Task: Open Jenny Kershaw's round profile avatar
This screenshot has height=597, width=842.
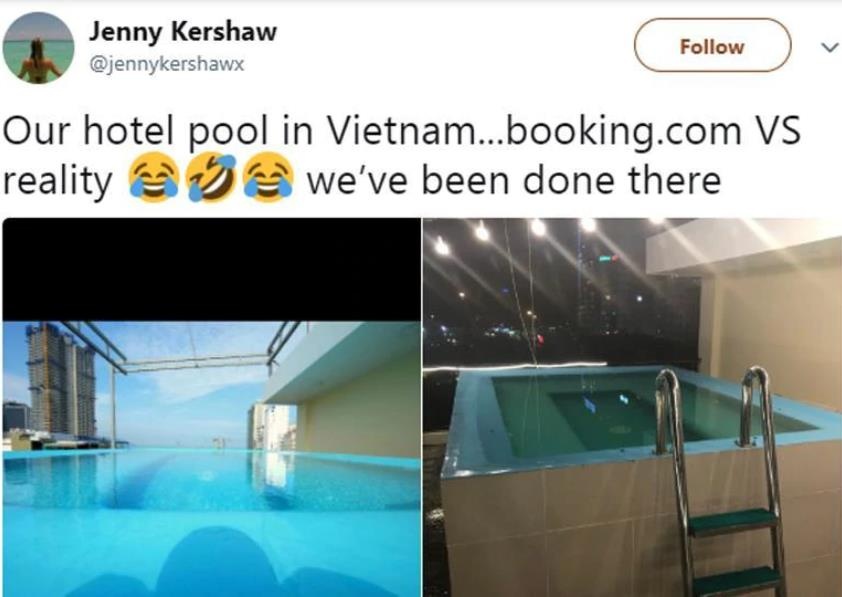Action: [38, 48]
